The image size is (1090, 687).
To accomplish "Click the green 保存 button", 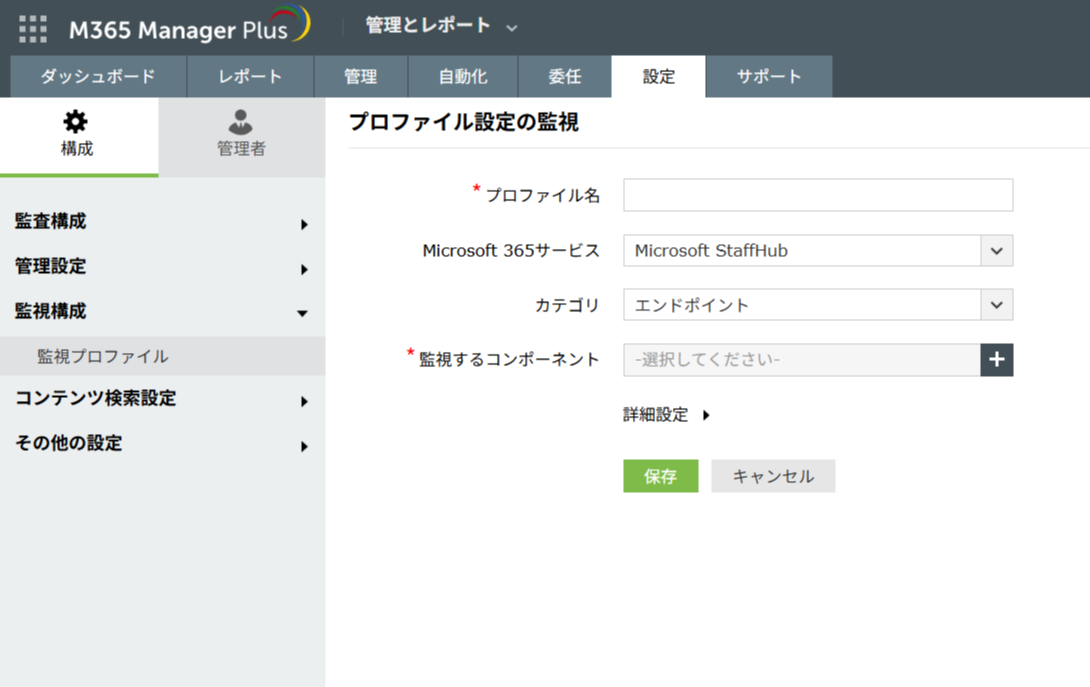I will pos(660,477).
